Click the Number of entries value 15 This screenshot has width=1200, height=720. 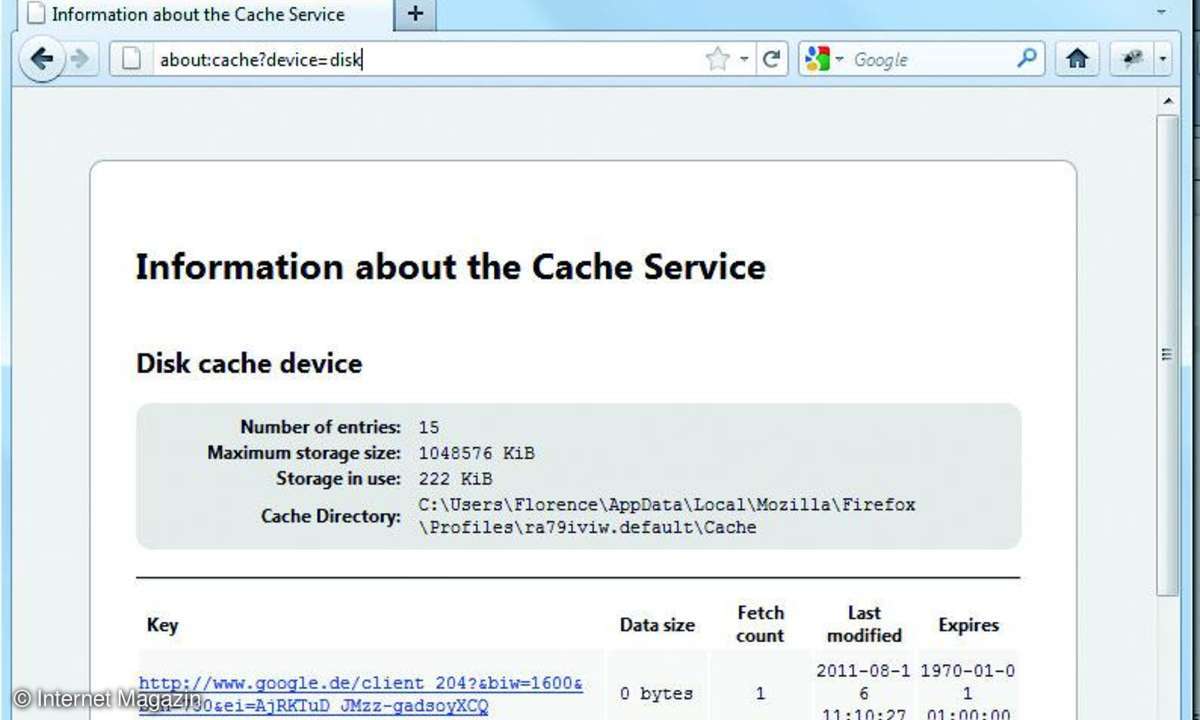point(429,427)
